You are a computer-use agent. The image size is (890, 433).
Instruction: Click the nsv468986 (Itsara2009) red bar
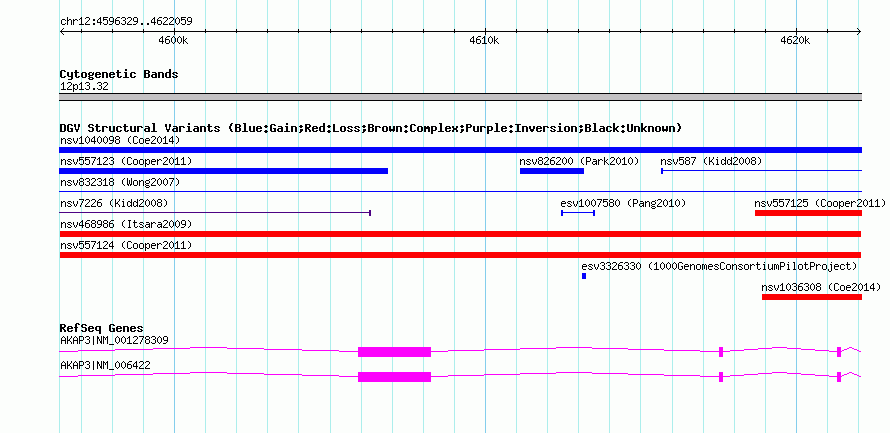(x=460, y=234)
